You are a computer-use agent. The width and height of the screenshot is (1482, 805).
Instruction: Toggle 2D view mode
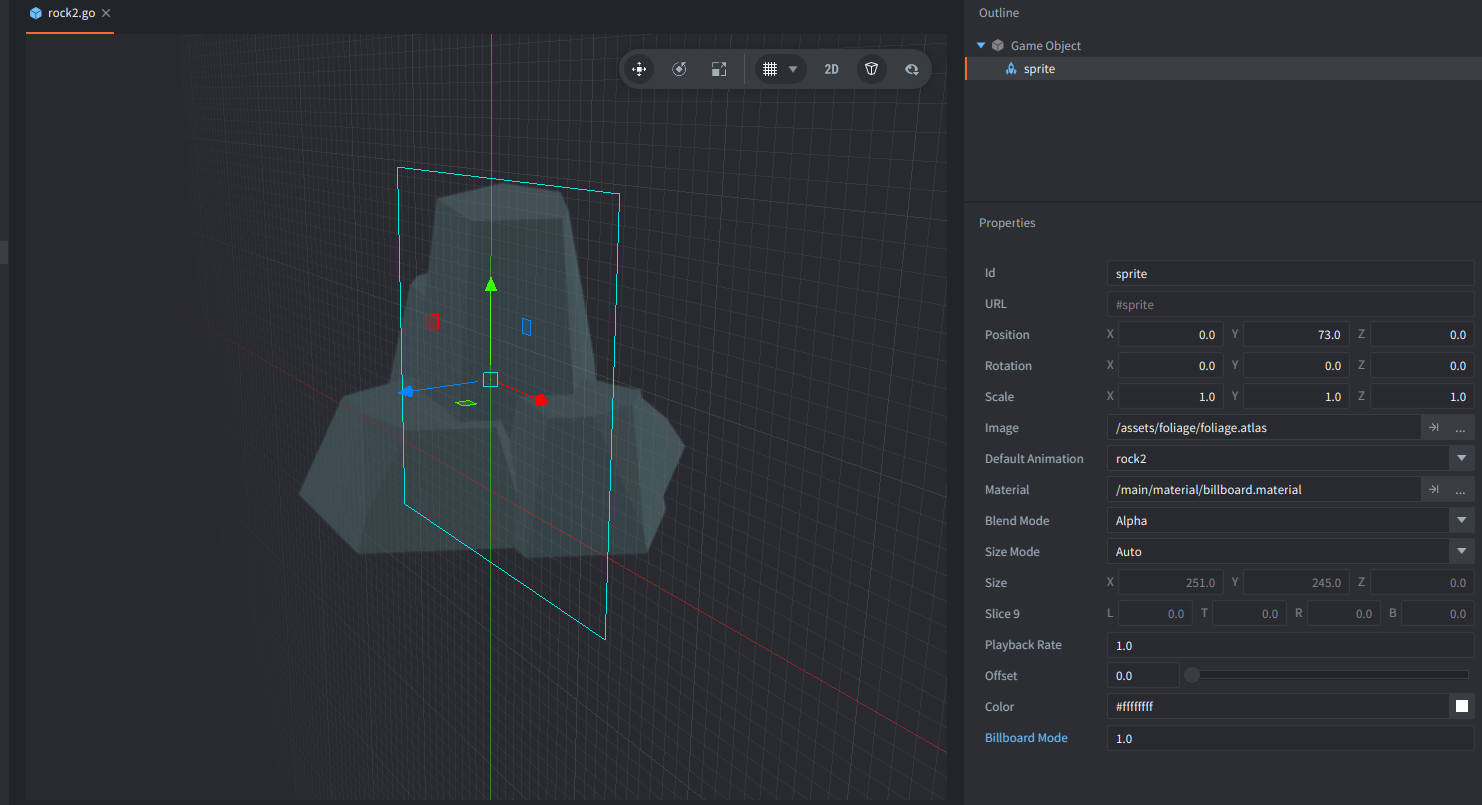pyautogui.click(x=831, y=69)
